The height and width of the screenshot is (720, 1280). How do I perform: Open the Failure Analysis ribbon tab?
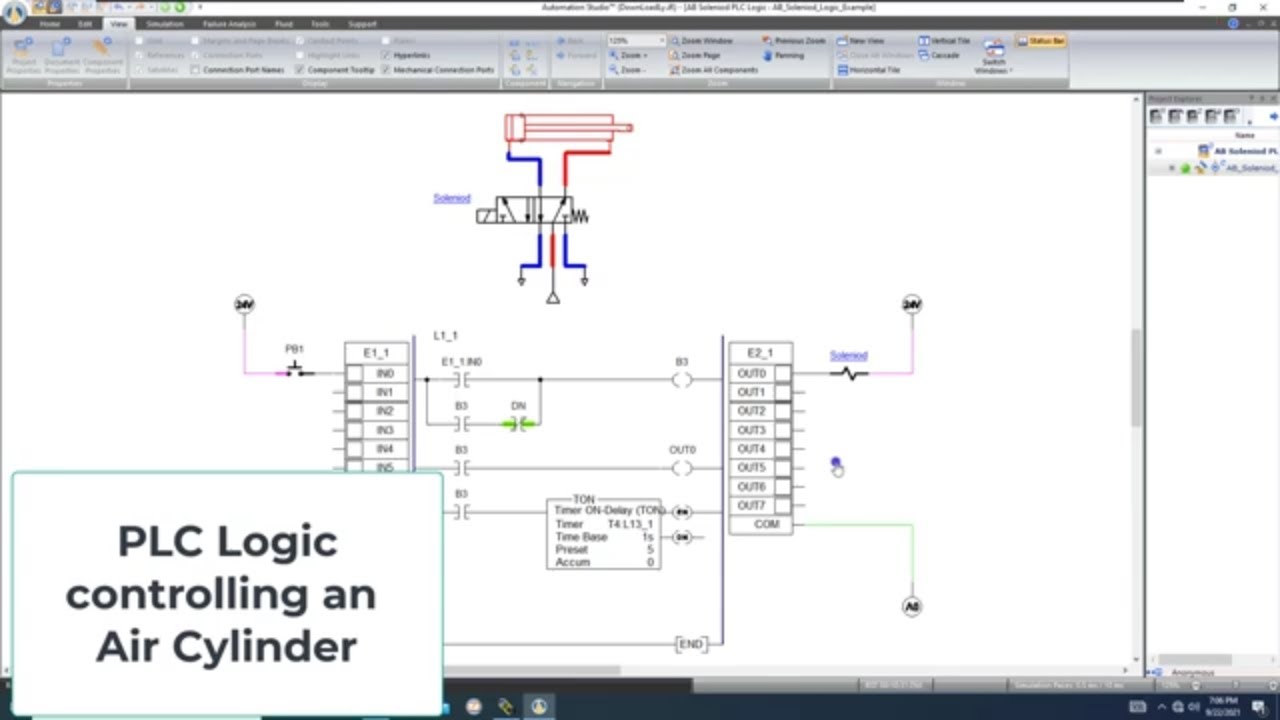229,24
